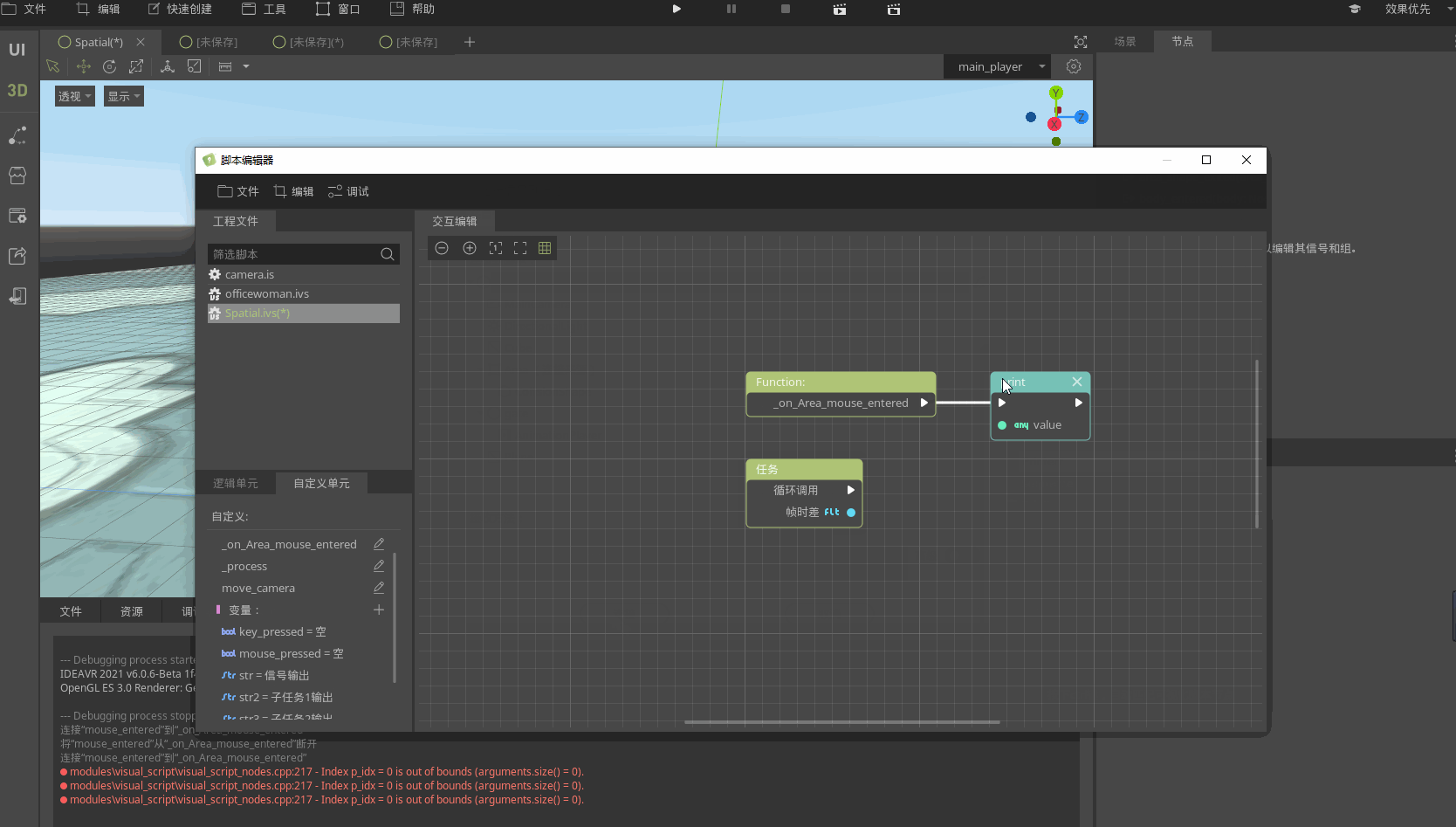The height and width of the screenshot is (827, 1456).
Task: Close the print node with X
Action: [1077, 382]
